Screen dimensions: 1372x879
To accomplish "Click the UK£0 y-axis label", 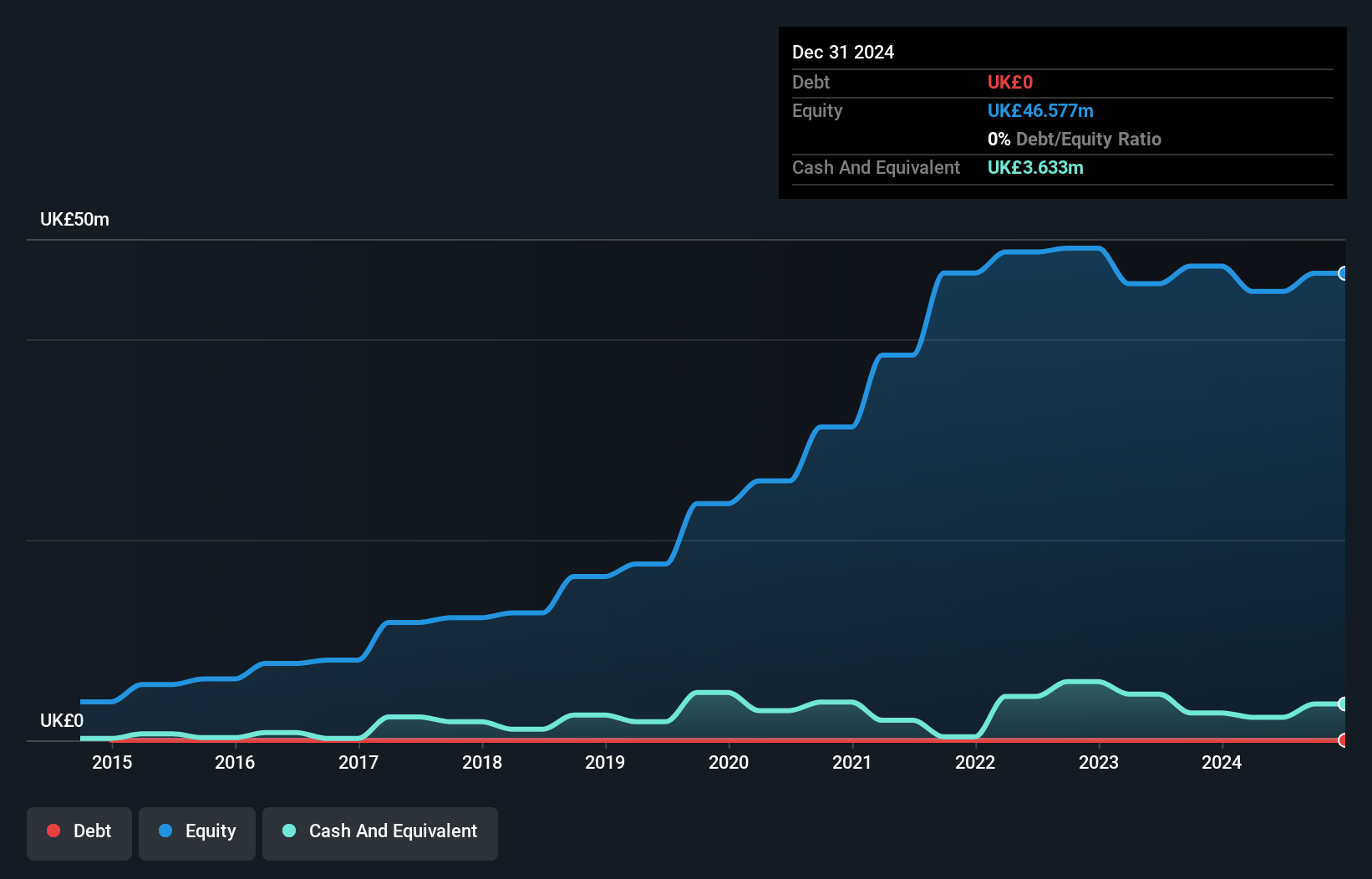I will 62,720.
